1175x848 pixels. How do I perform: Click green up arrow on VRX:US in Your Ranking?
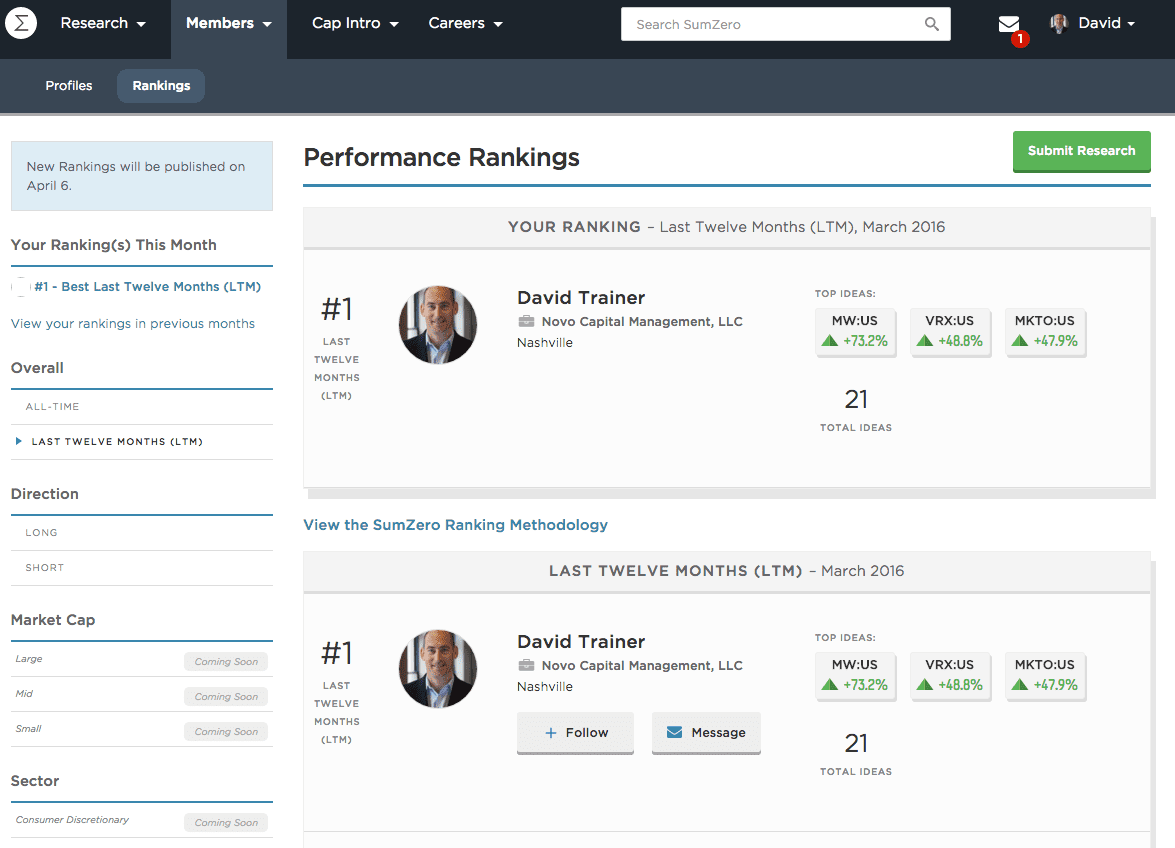[x=925, y=341]
